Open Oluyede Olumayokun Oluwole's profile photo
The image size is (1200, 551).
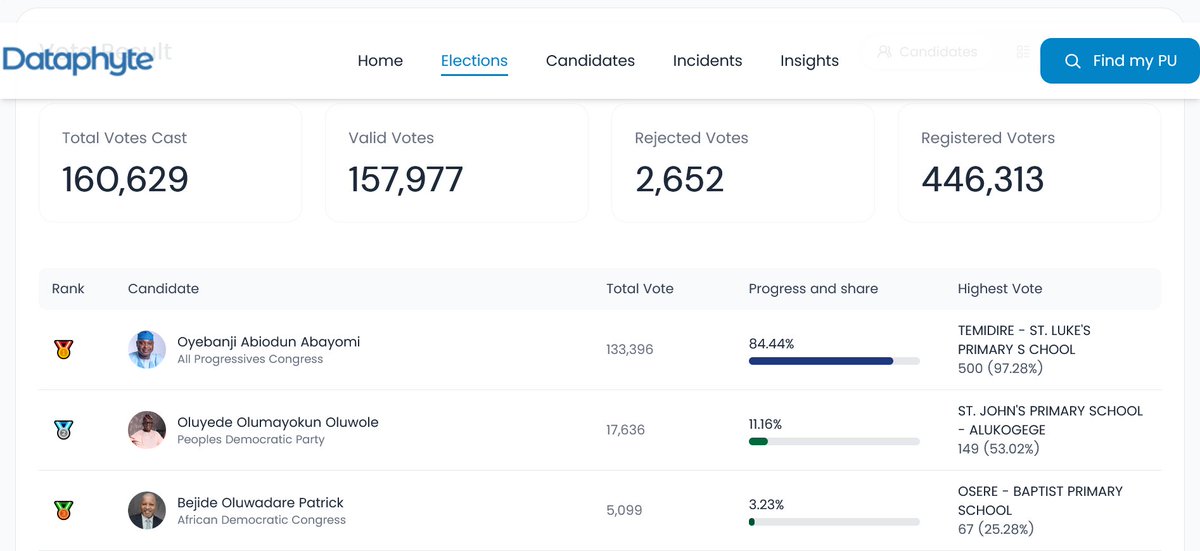(147, 430)
